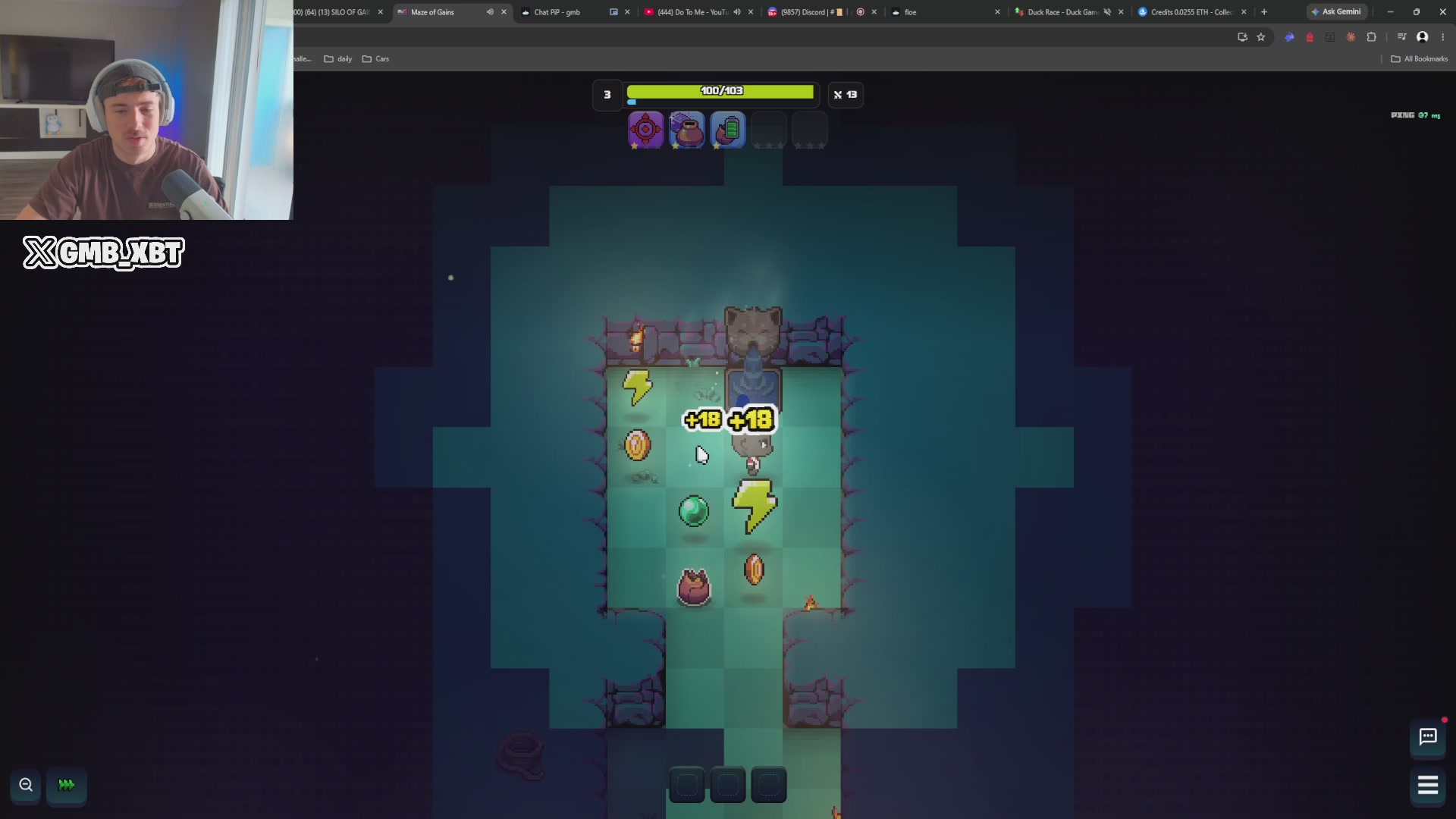The width and height of the screenshot is (1456, 819).
Task: Open the Chrome three-dot menu
Action: tap(1442, 37)
